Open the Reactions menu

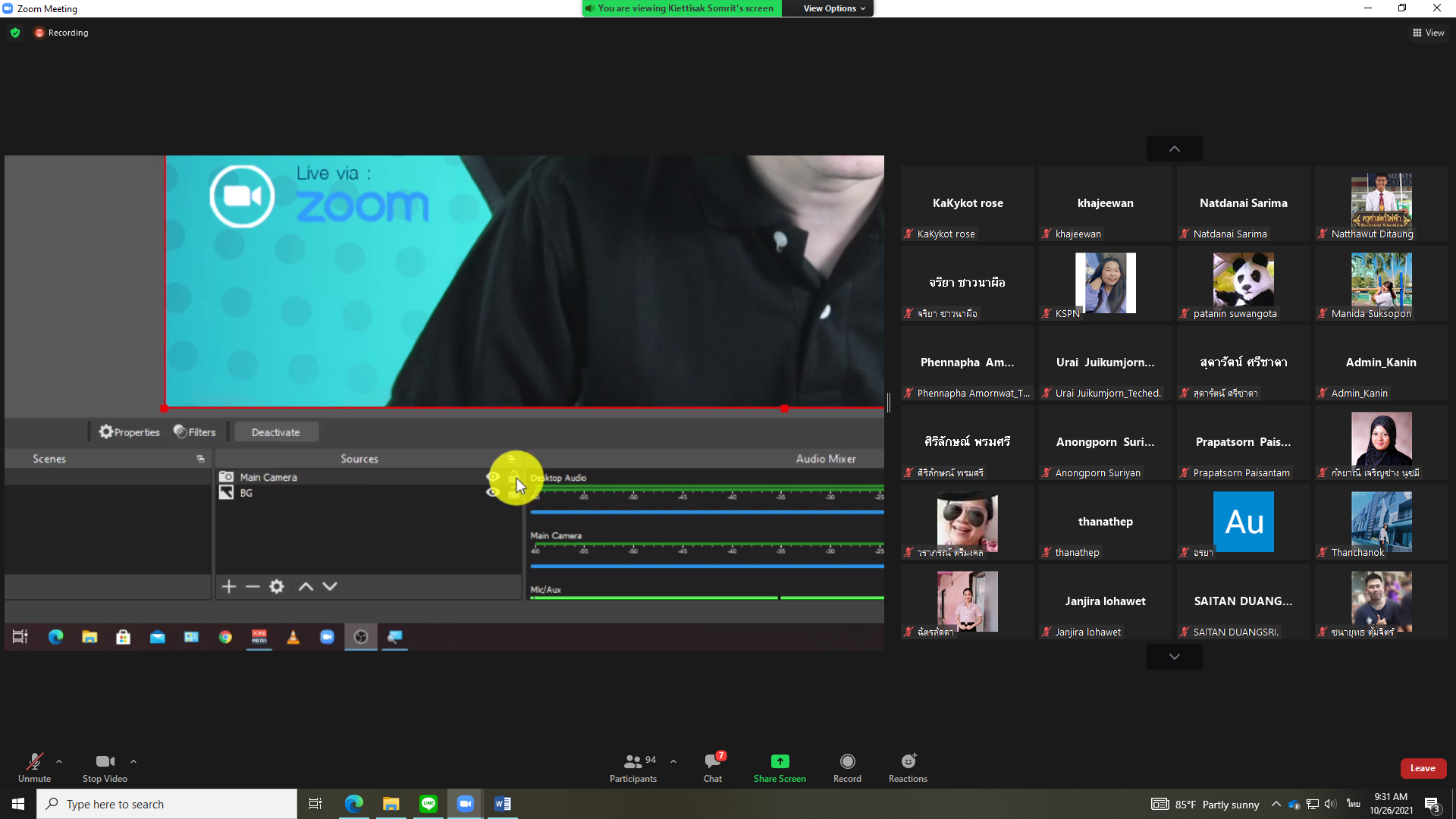(x=908, y=767)
